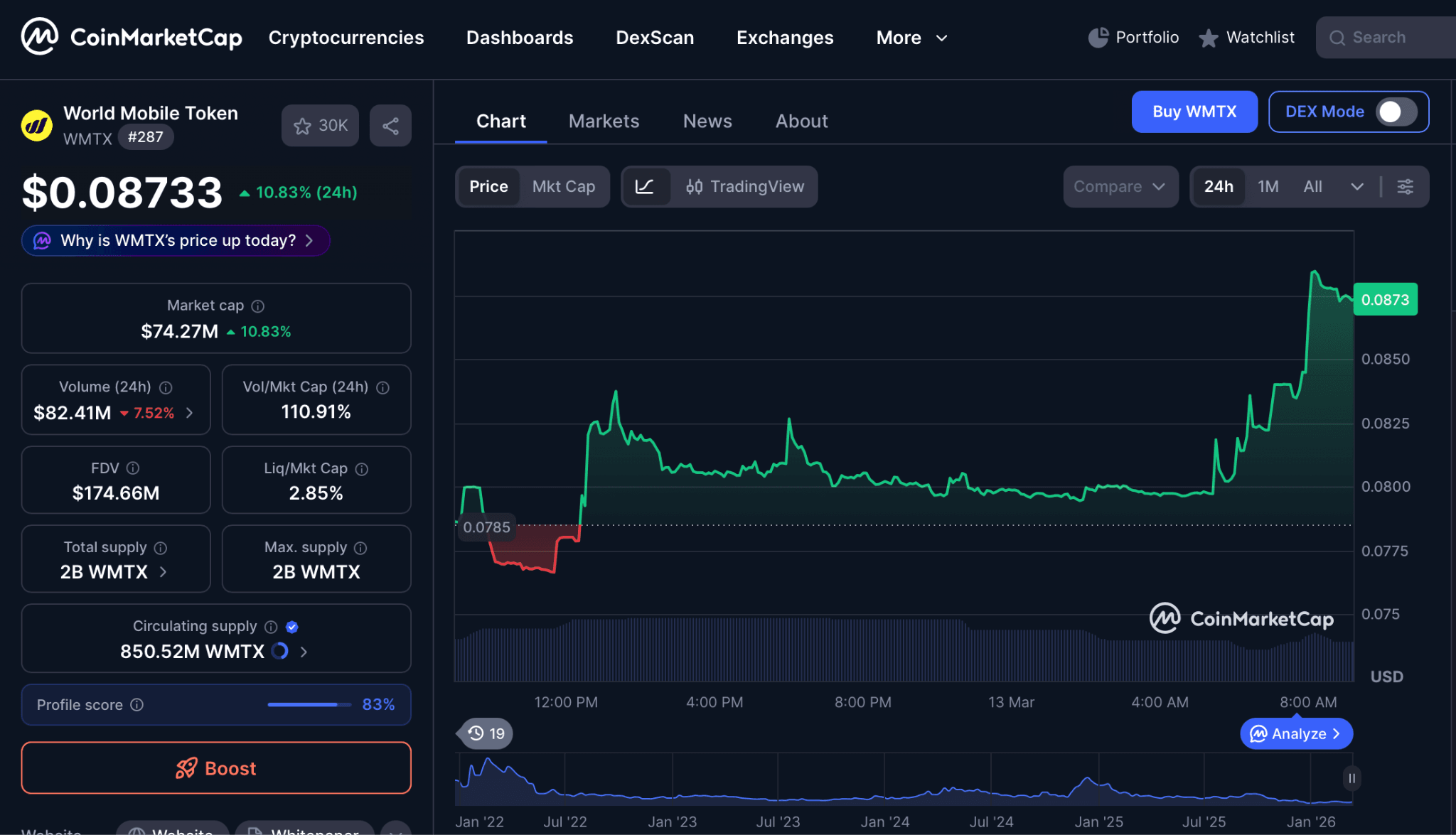This screenshot has height=835, width=1456.
Task: Expand the Compare dropdown
Action: click(1120, 186)
